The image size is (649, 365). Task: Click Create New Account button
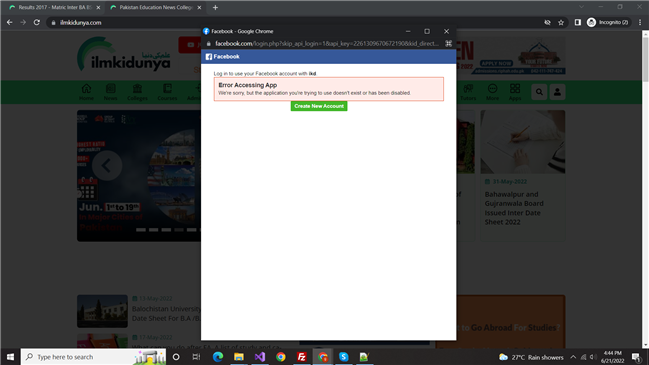point(319,106)
